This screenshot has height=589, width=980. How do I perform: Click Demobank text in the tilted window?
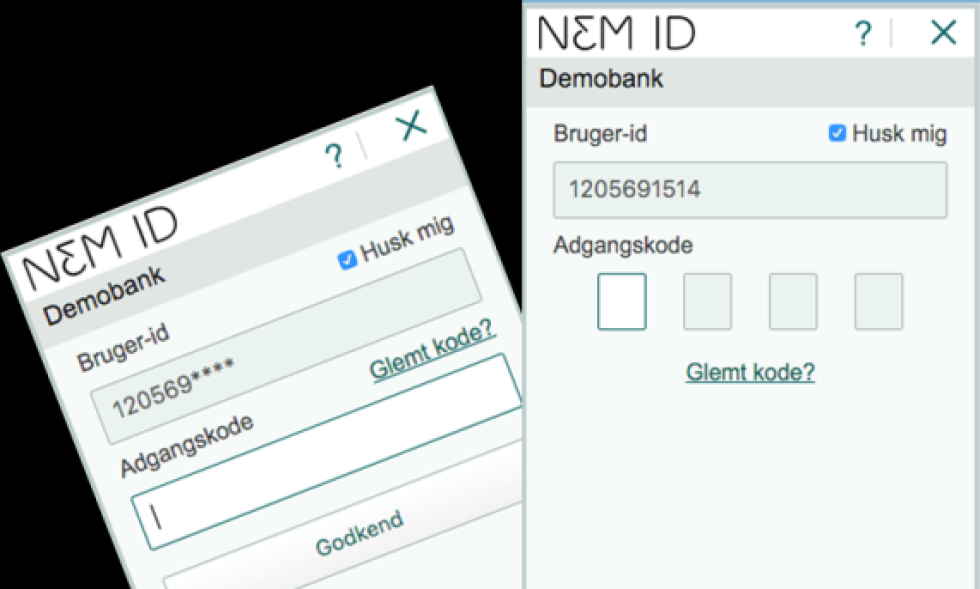point(104,296)
